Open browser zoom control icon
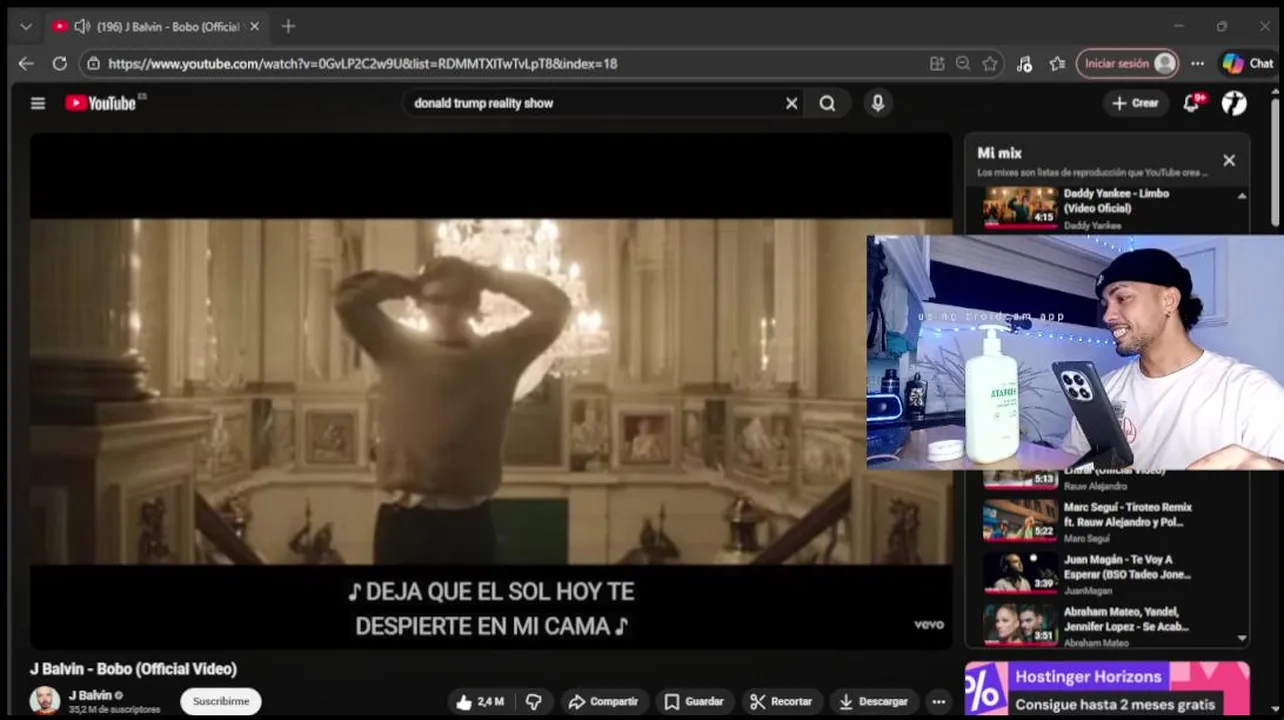Viewport: 1284px width, 720px height. pos(963,63)
